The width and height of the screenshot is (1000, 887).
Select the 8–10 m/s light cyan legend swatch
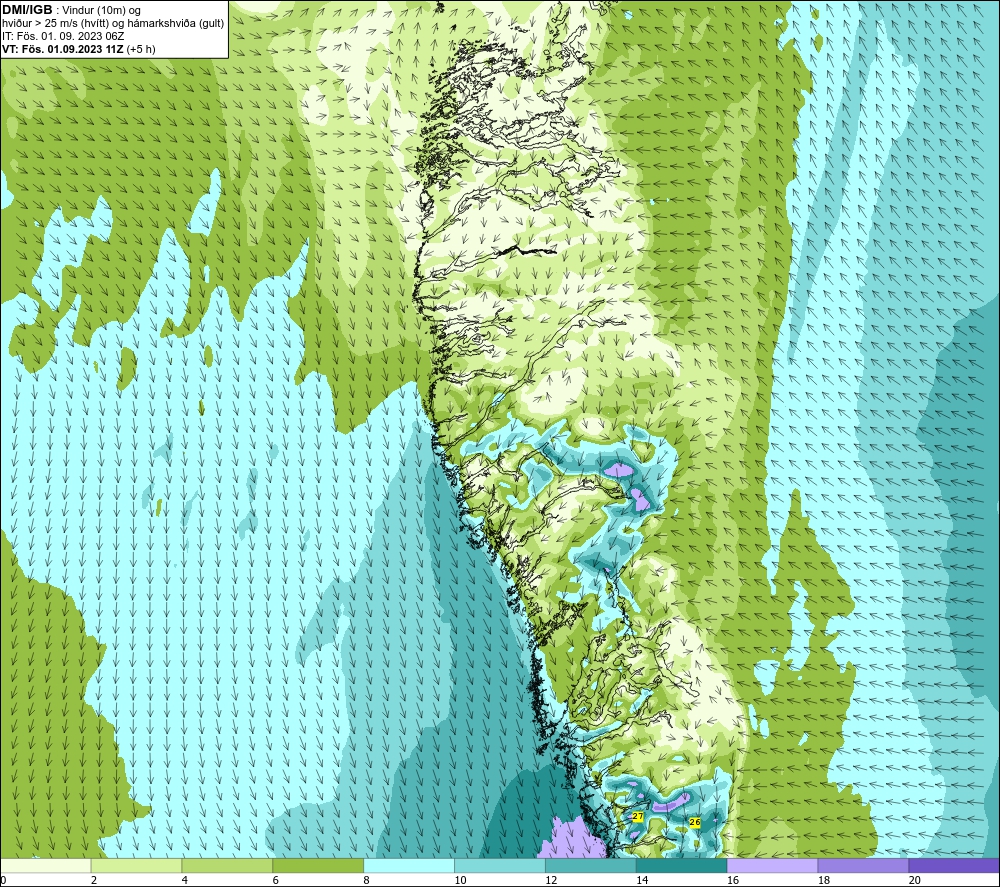click(409, 865)
